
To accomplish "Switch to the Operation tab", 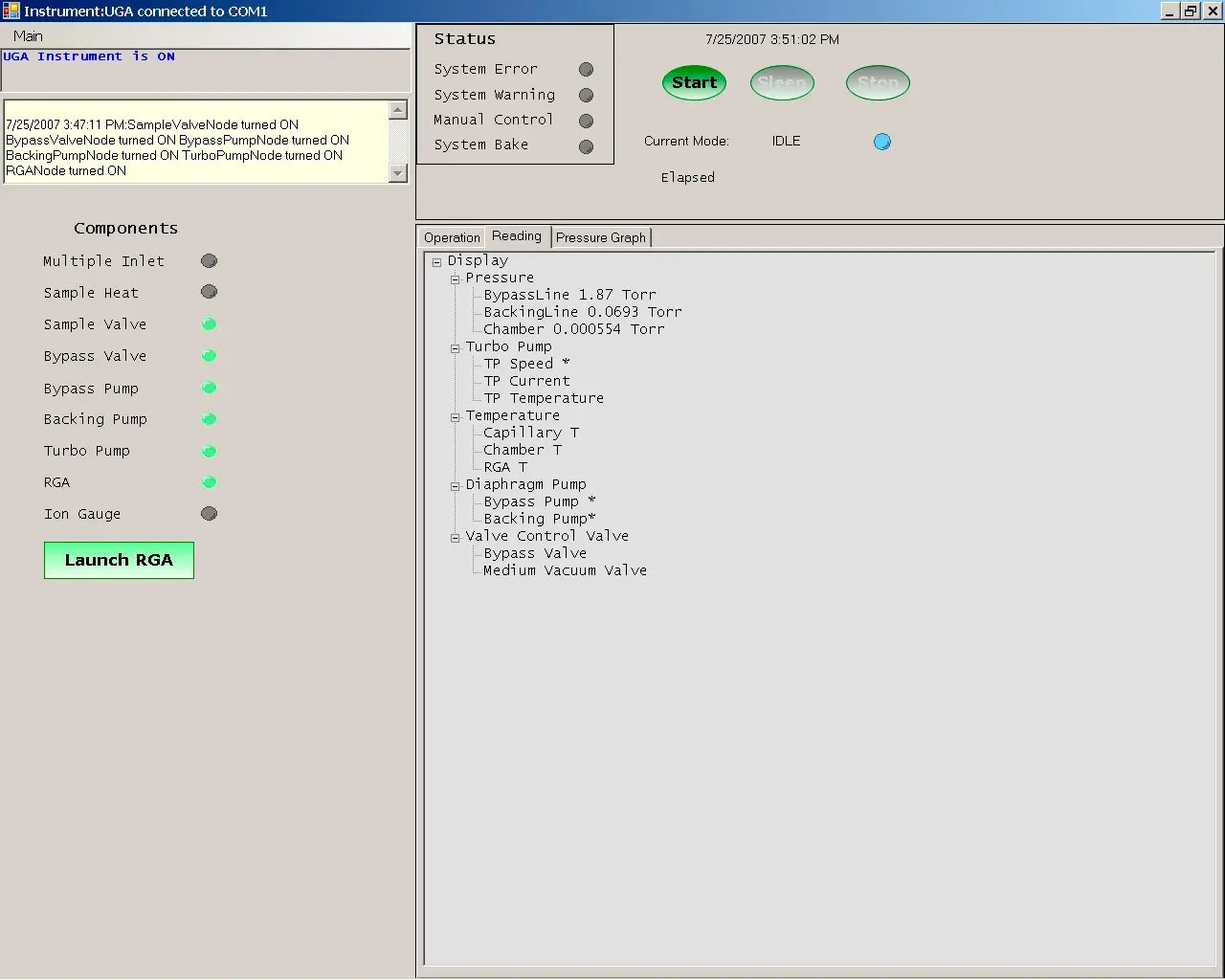I will click(x=452, y=238).
